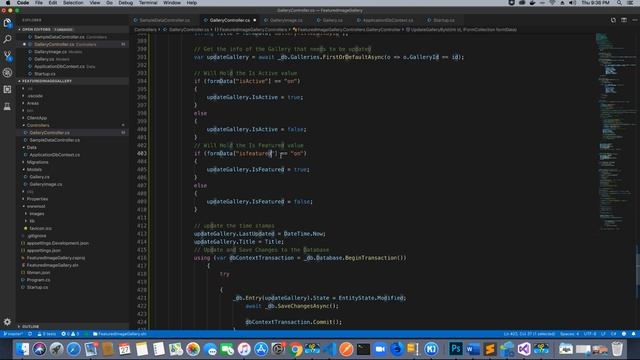Collapse the wwwroot folder
This screenshot has width=640, height=360.
tap(36, 206)
